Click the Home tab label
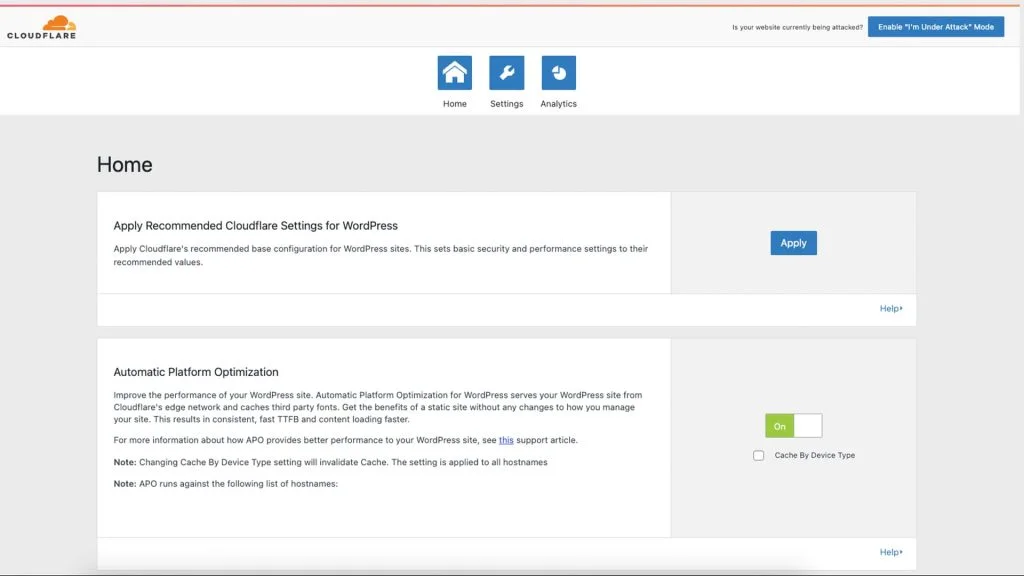1024x576 pixels. pyautogui.click(x=455, y=104)
